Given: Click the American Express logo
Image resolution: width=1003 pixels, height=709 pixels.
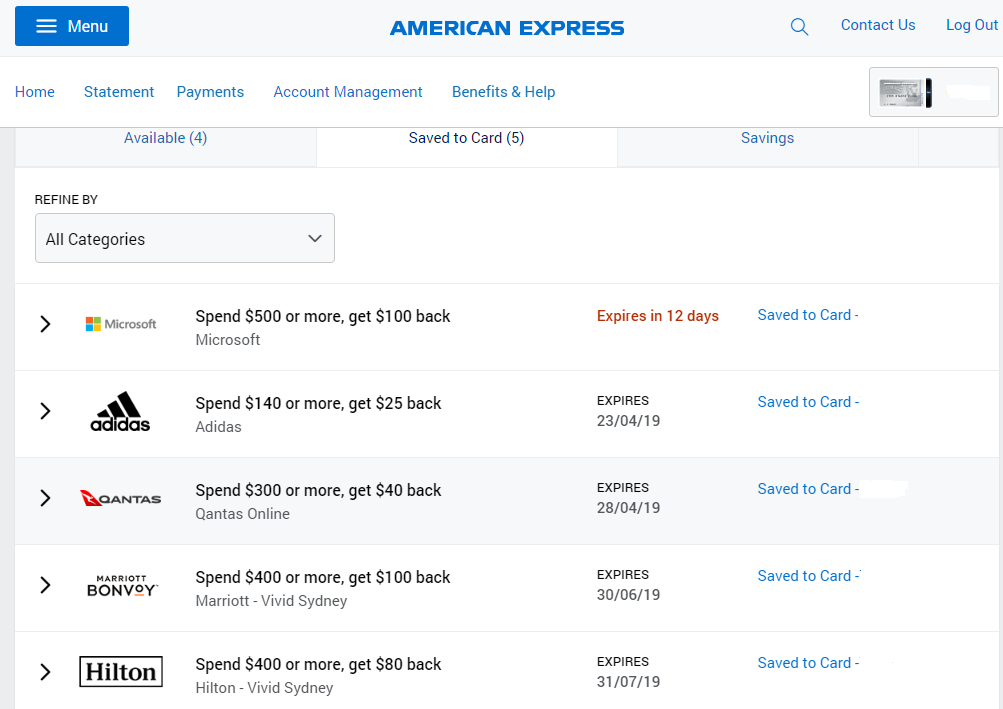Looking at the screenshot, I should point(507,28).
